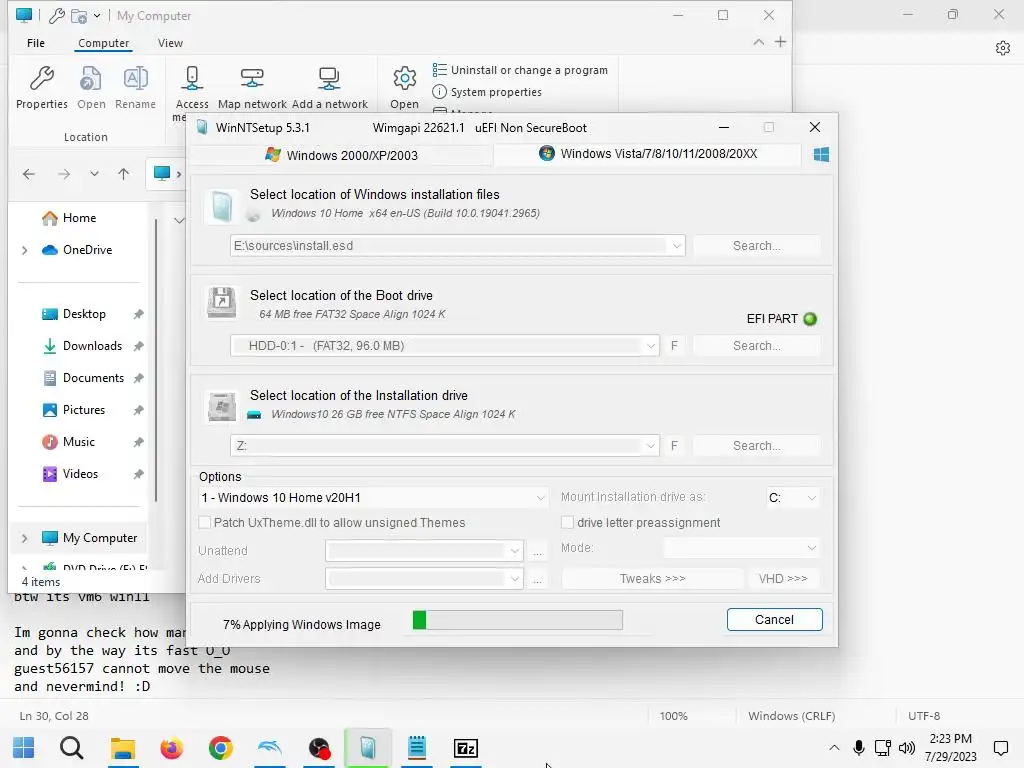Go up one folder level arrow

pos(123,174)
